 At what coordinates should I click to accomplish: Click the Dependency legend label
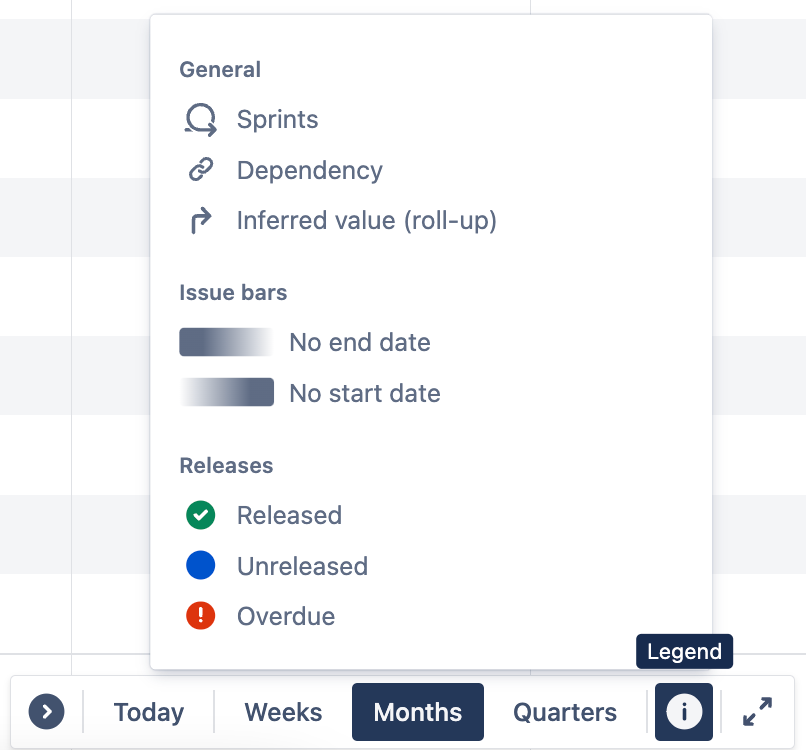tap(310, 170)
